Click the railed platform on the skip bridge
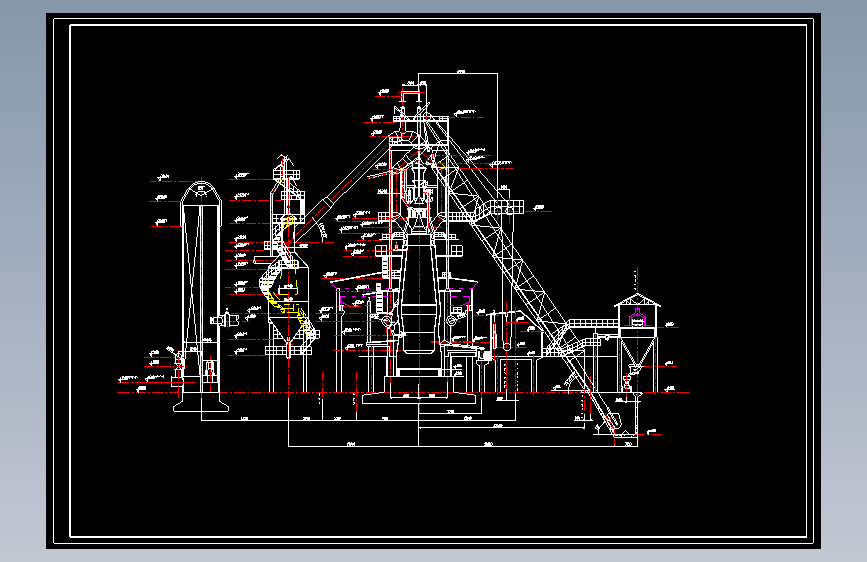The width and height of the screenshot is (867, 562). pos(500,206)
